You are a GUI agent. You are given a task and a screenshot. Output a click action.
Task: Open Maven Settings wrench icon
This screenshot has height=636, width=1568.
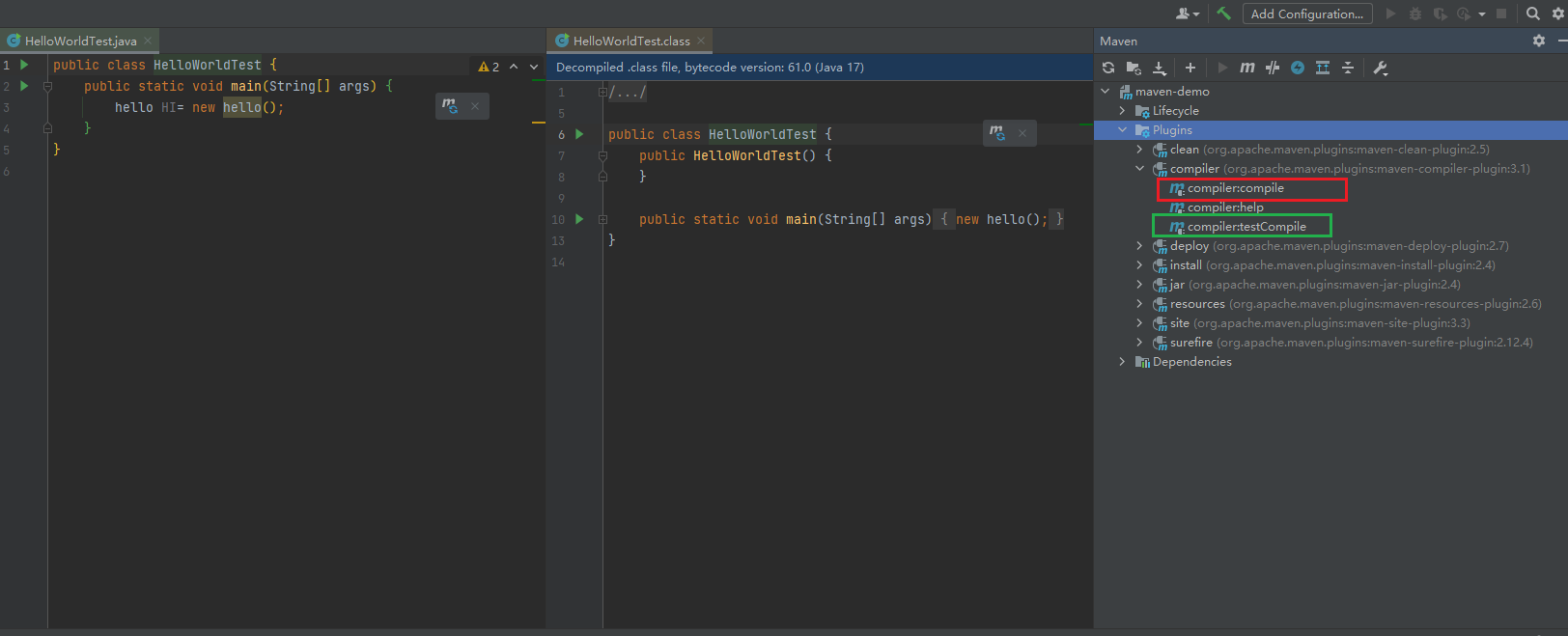[1380, 68]
